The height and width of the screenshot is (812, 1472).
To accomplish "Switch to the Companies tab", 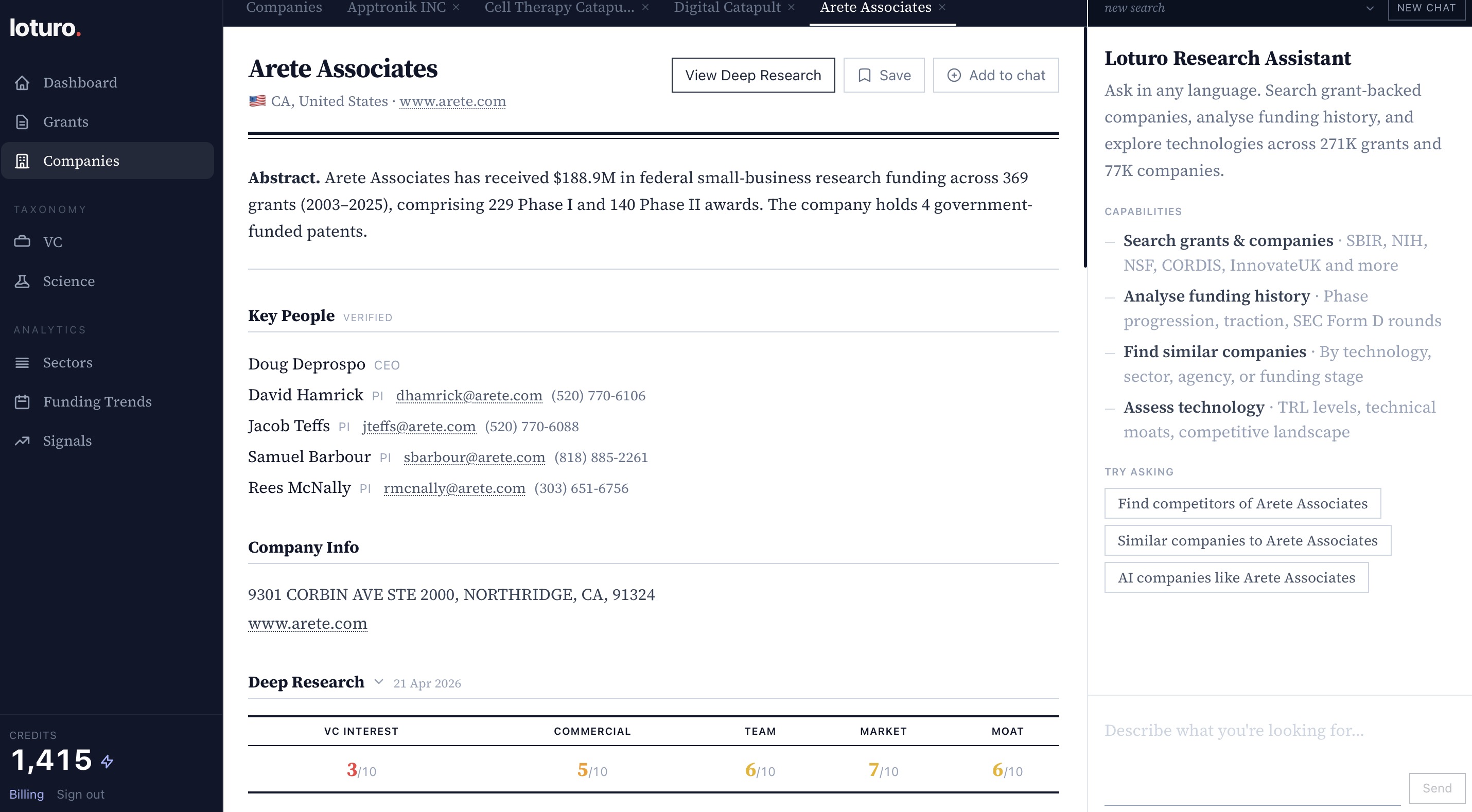I will pos(284,7).
